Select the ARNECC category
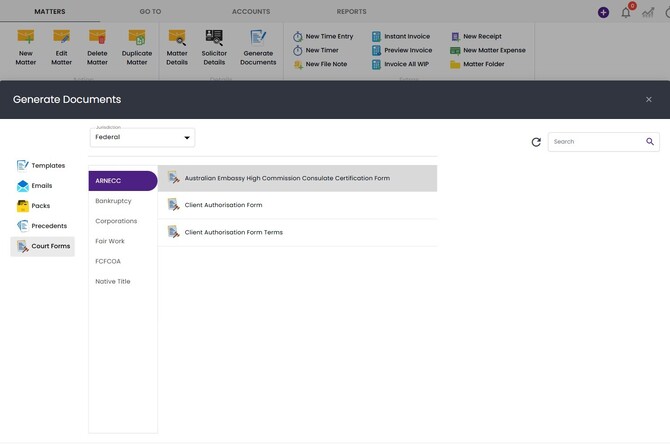The width and height of the screenshot is (670, 445). click(123, 181)
